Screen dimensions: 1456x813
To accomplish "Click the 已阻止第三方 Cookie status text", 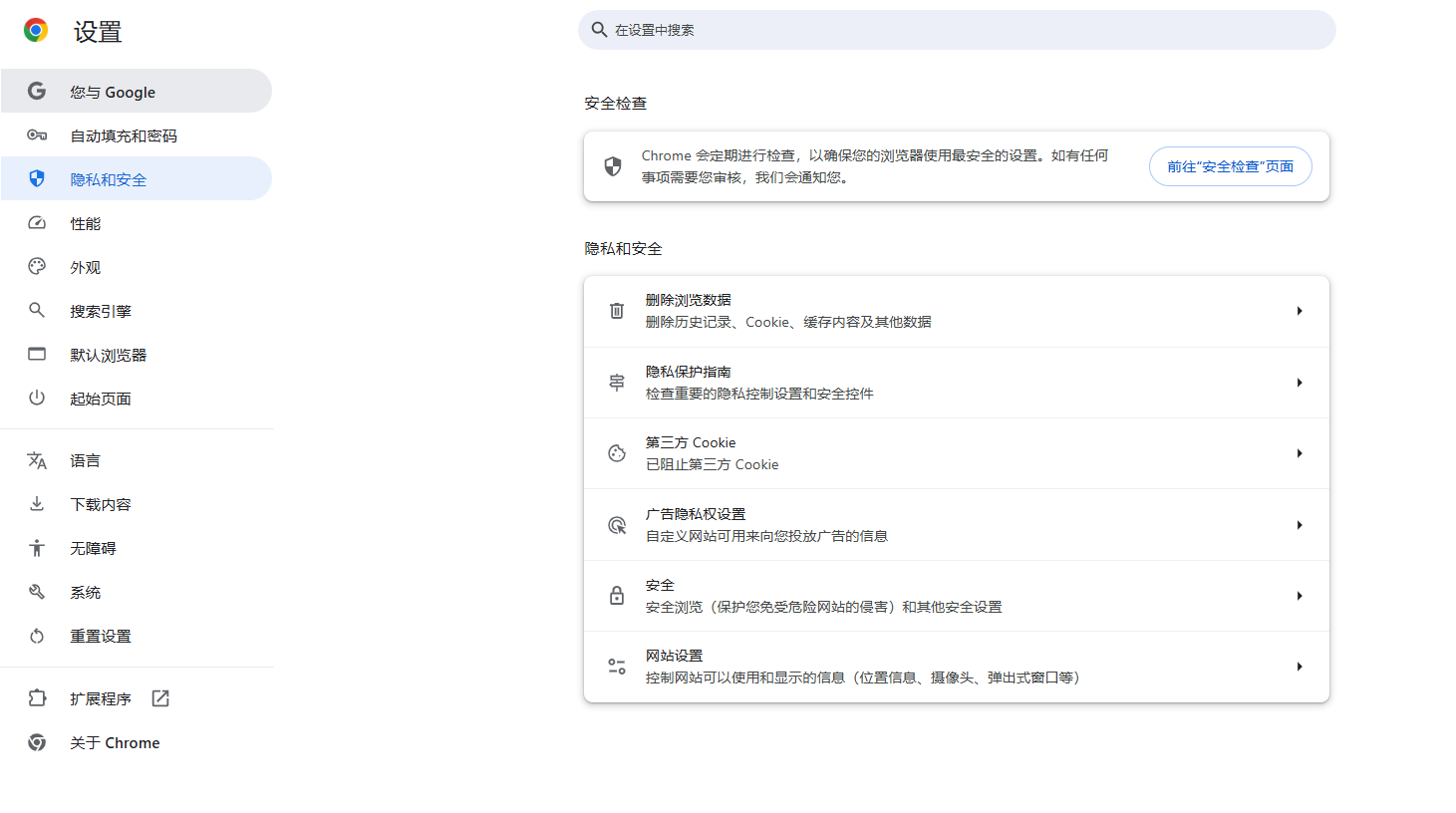I will [713, 464].
